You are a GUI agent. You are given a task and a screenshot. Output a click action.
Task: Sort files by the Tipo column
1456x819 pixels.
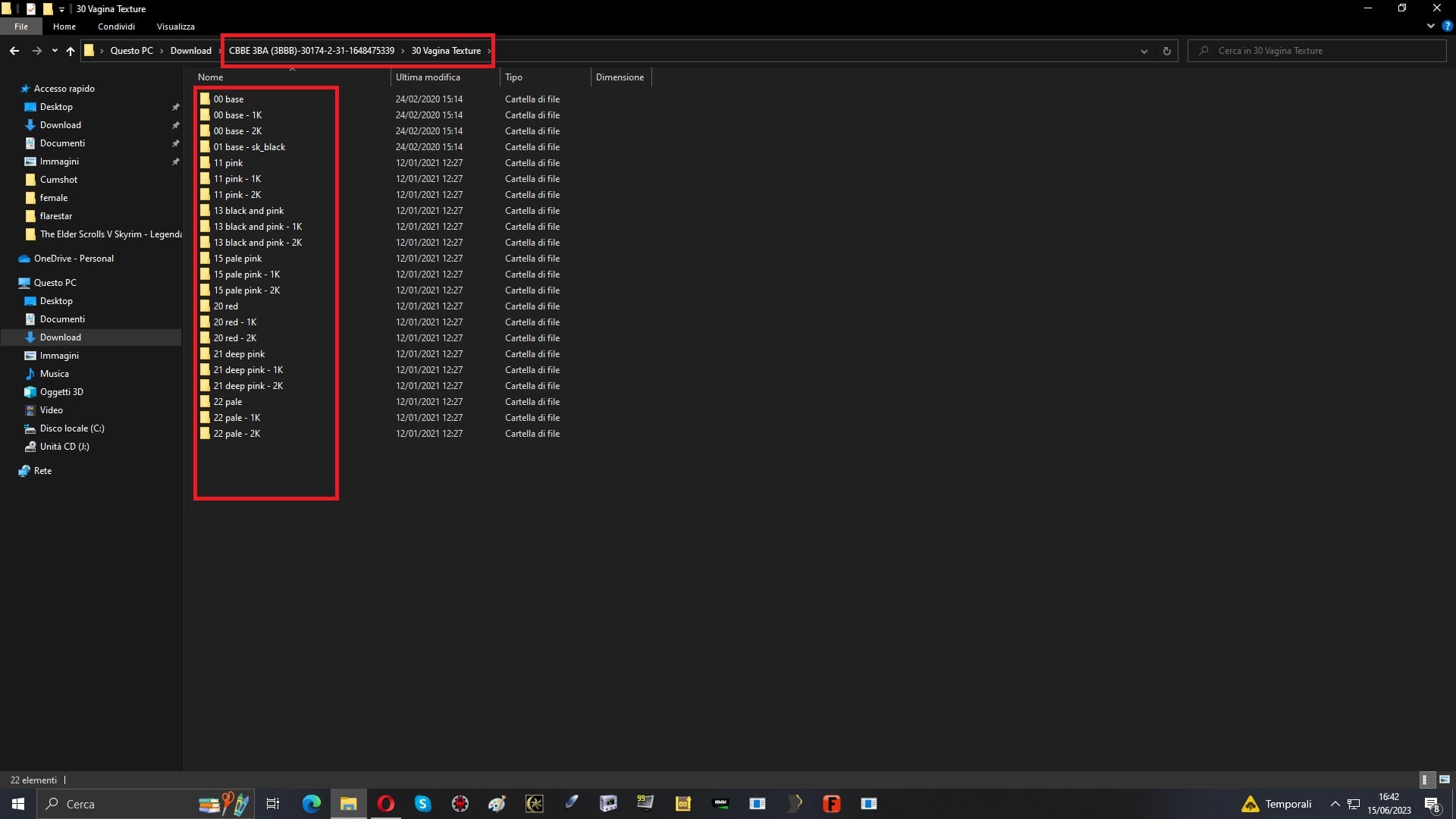(545, 77)
